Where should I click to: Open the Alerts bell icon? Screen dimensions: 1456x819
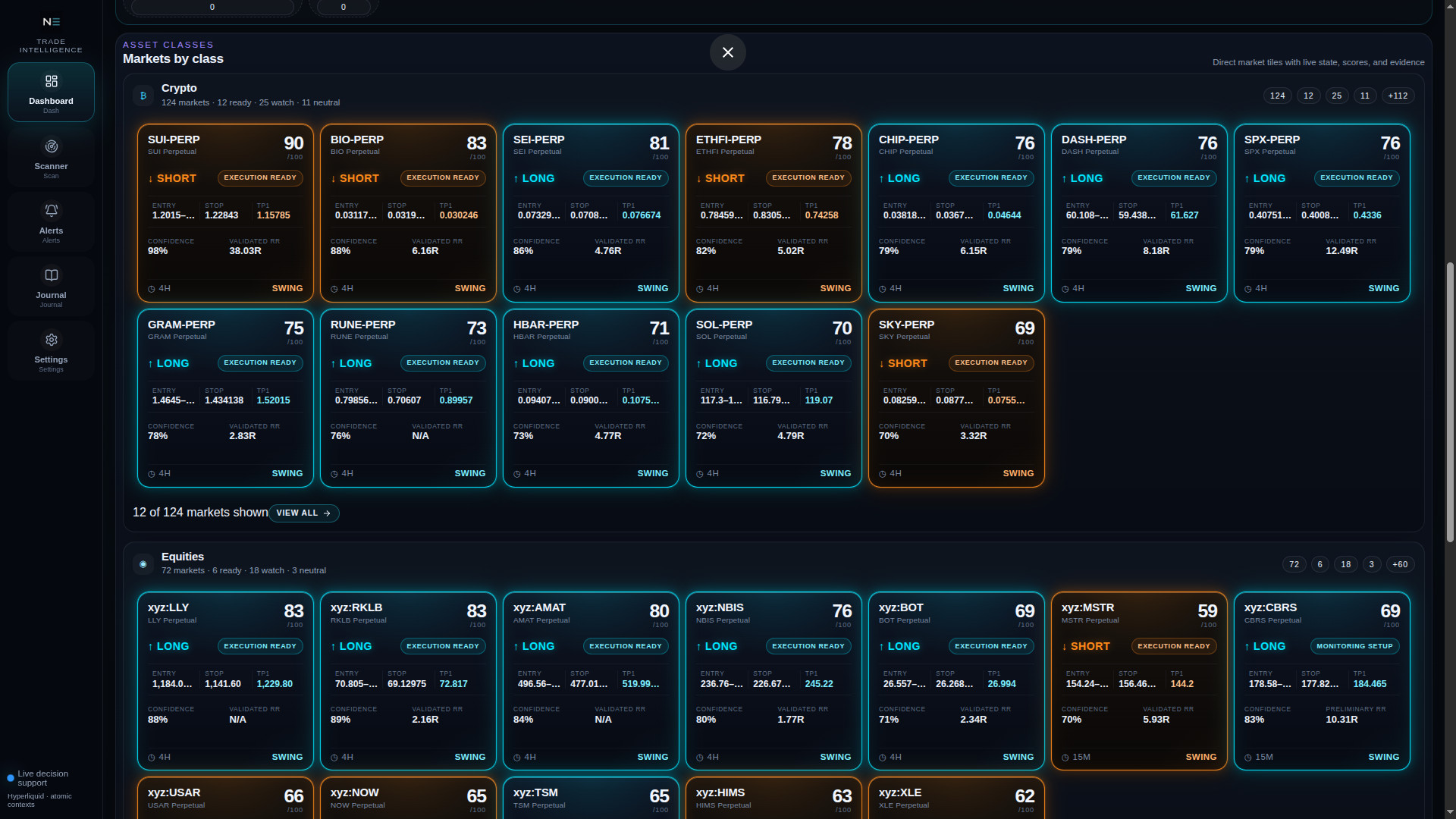coord(51,211)
